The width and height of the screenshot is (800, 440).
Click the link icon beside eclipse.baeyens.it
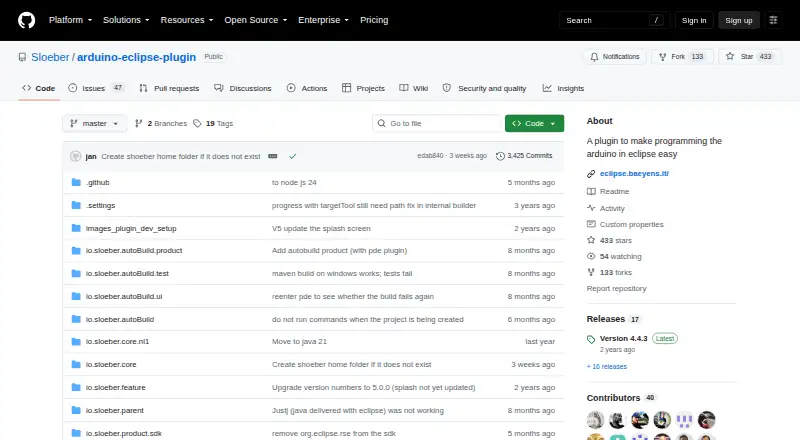tap(591, 174)
